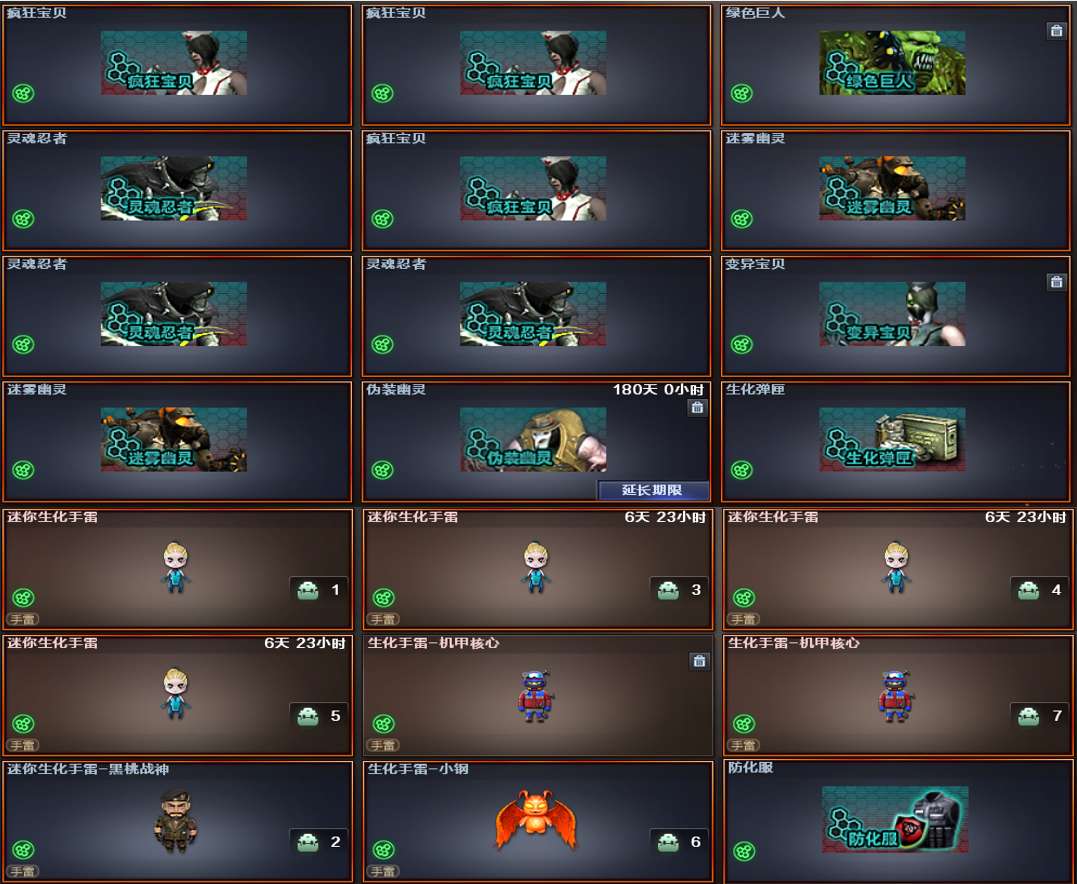
Task: Click the backpack slot 1 icon
Action: point(319,590)
